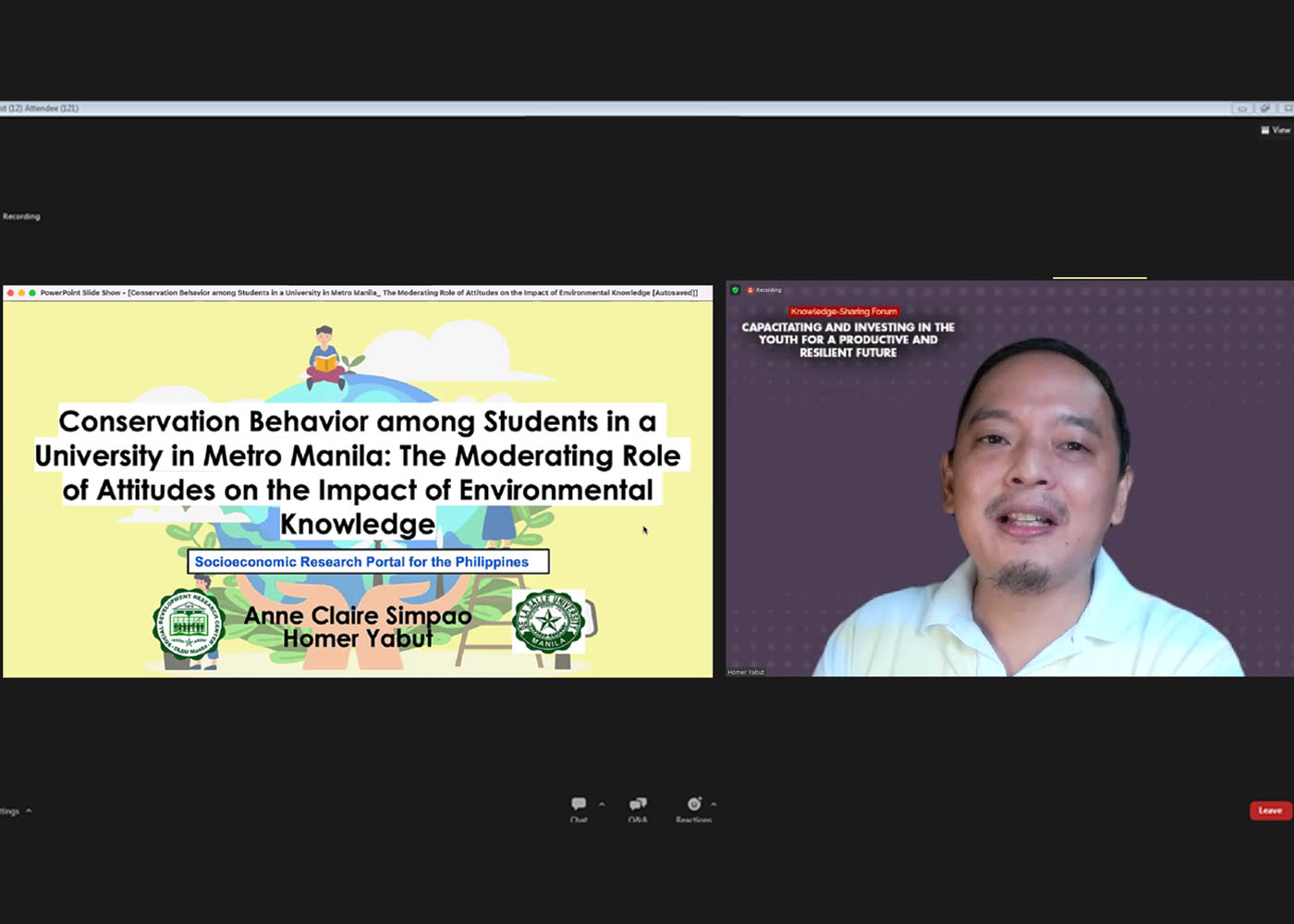Select the Homer Yabut speaker video thumbnail

[1009, 479]
